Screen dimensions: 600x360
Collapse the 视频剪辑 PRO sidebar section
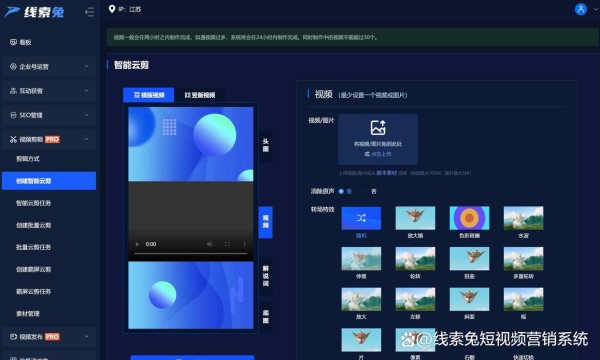coord(49,139)
